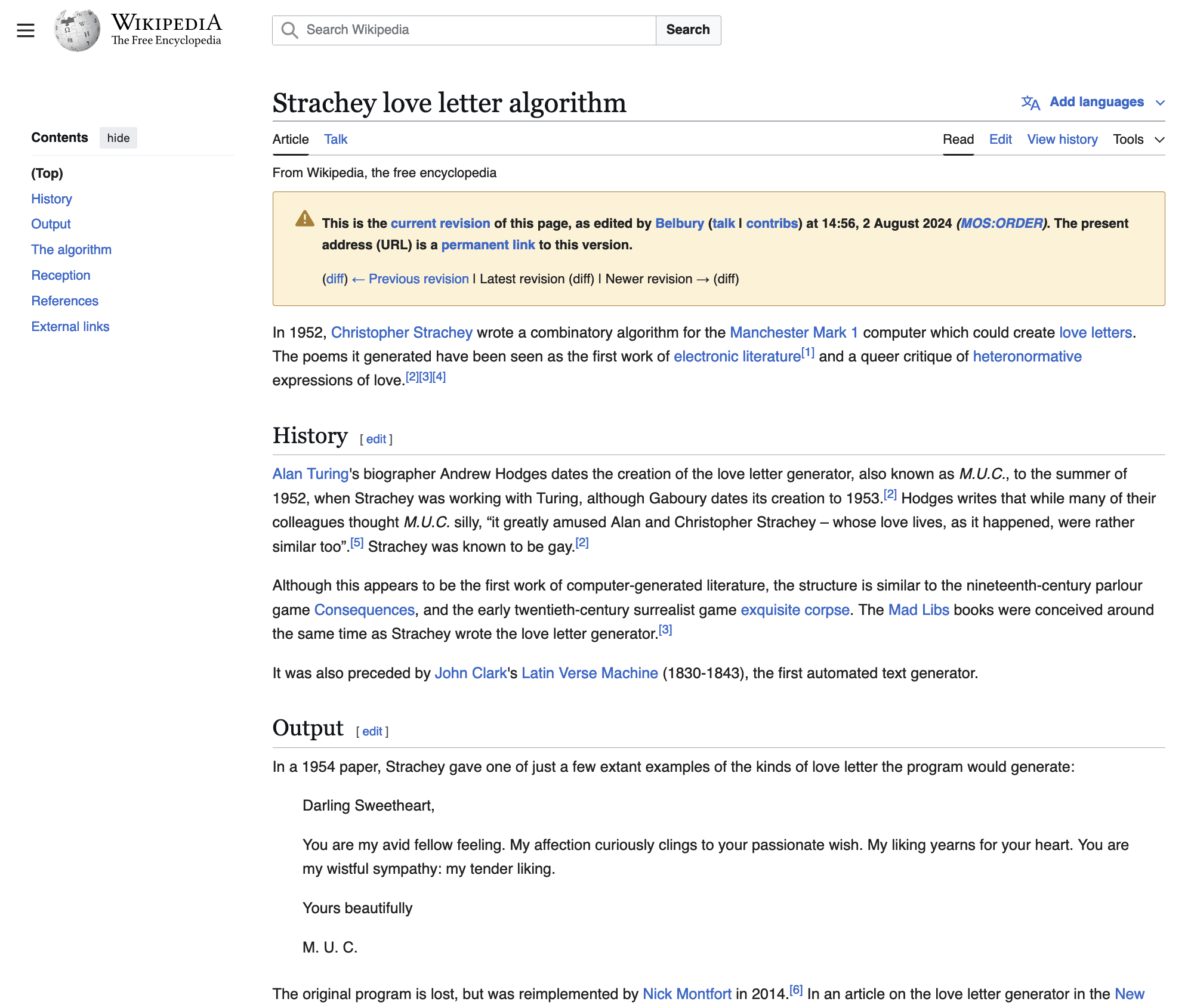
Task: Open the Tools dropdown menu
Action: (x=1138, y=140)
